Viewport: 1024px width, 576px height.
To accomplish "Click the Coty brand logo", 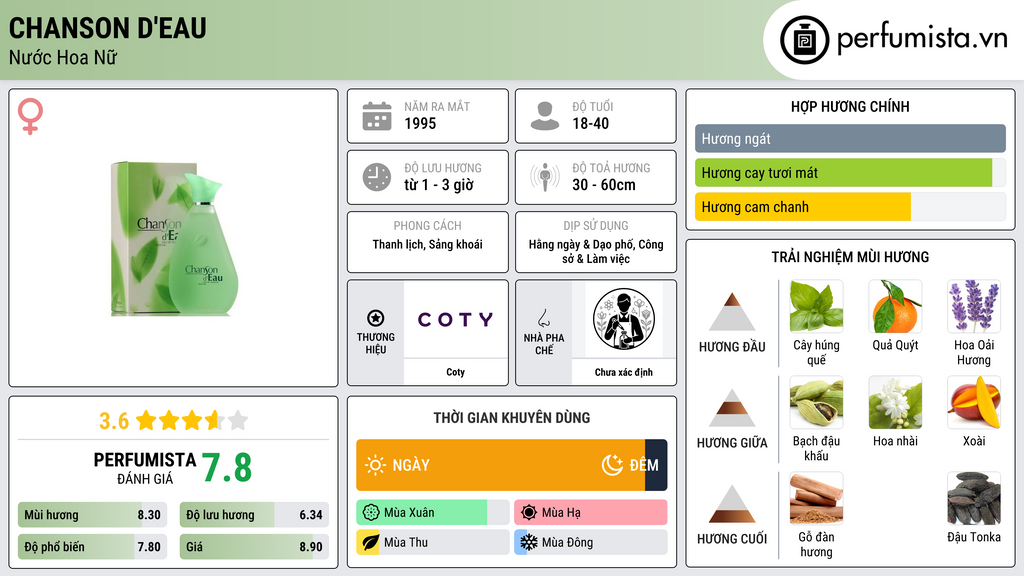I will [455, 319].
